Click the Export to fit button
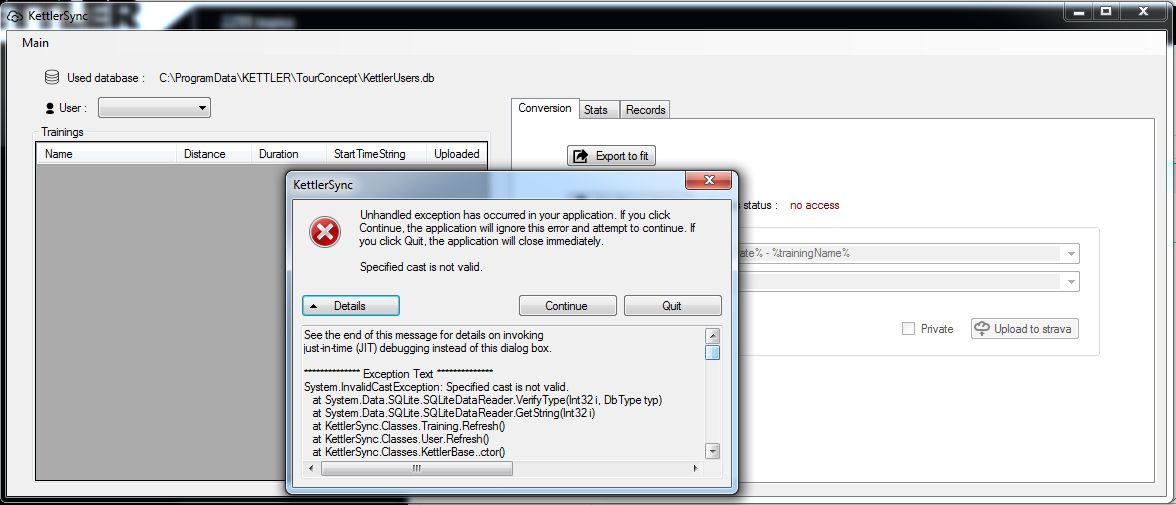Screen dimensions: 1176x505 612,156
